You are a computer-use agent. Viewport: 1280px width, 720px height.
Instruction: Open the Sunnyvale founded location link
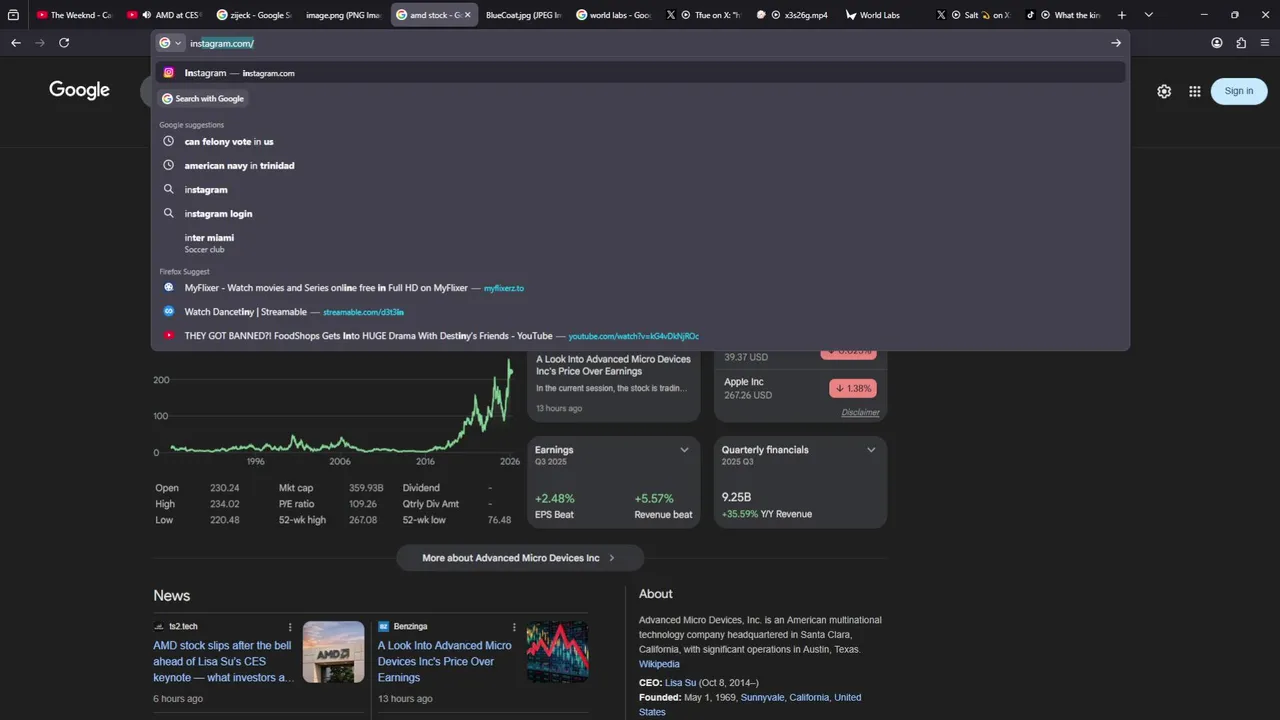[x=762, y=698]
